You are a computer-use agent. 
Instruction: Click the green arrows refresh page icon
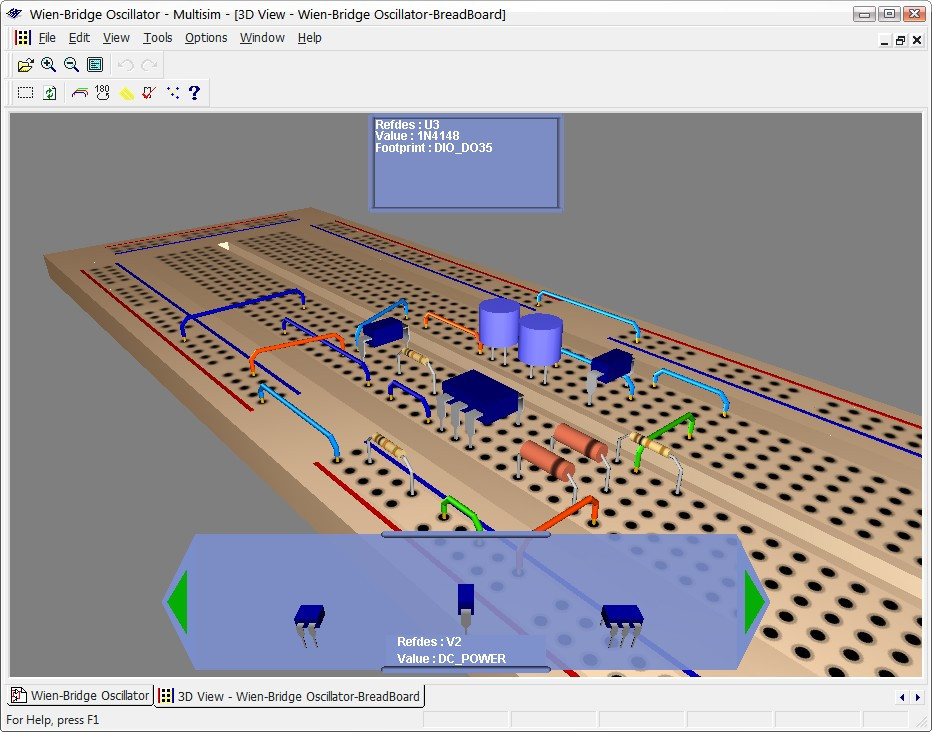[50, 93]
